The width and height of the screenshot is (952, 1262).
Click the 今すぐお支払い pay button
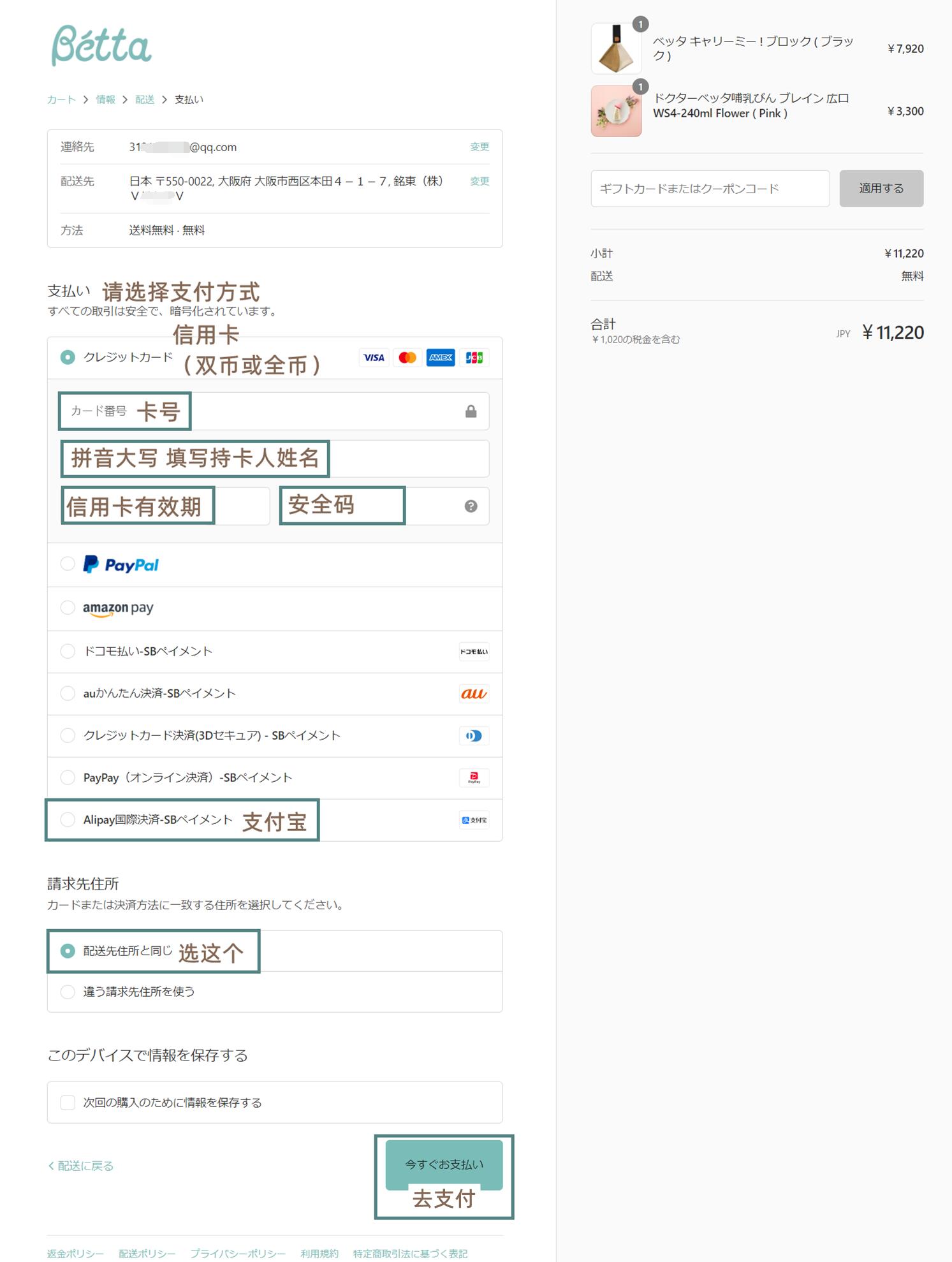(x=444, y=1165)
